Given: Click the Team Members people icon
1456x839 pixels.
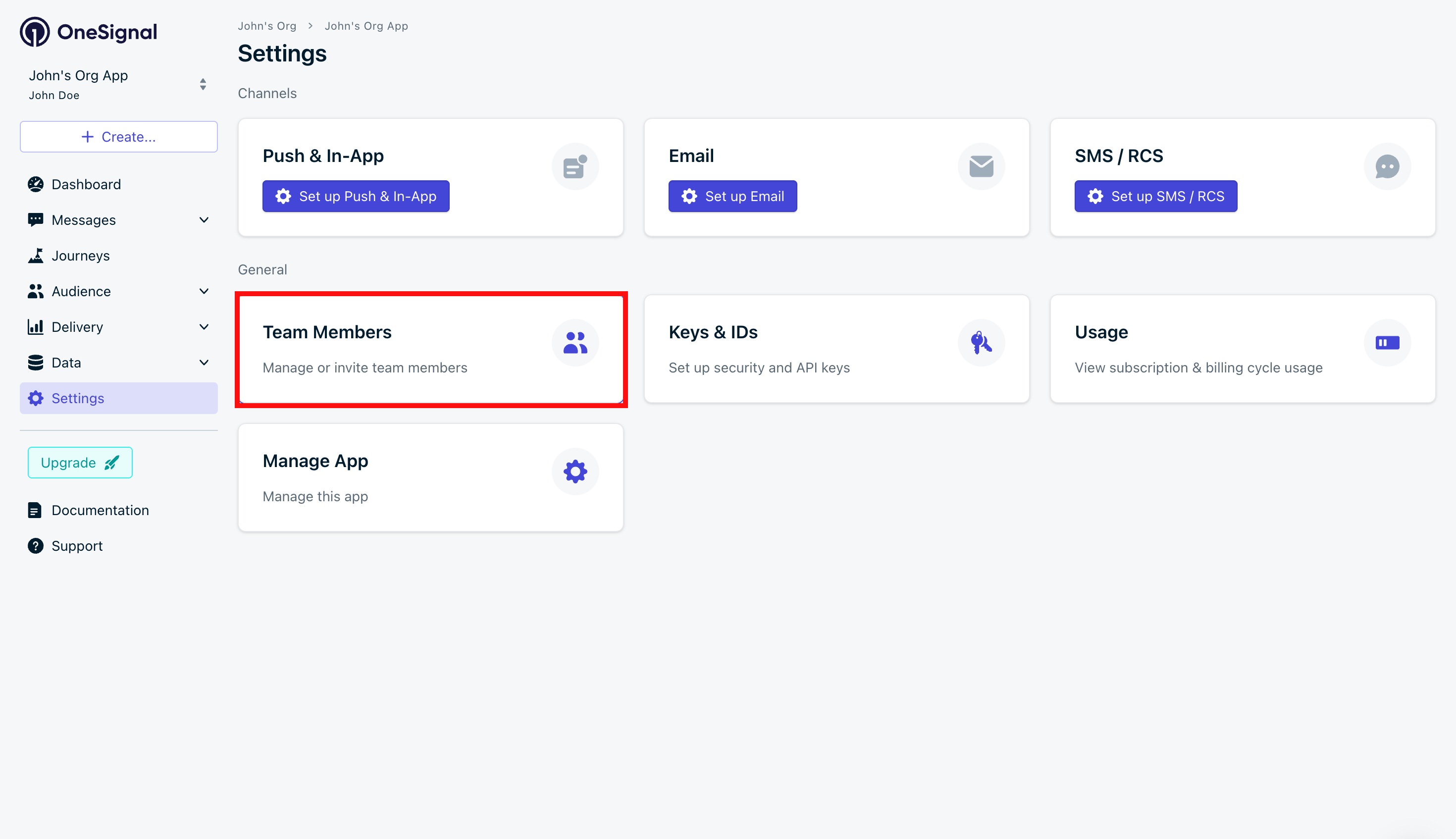Looking at the screenshot, I should (574, 343).
